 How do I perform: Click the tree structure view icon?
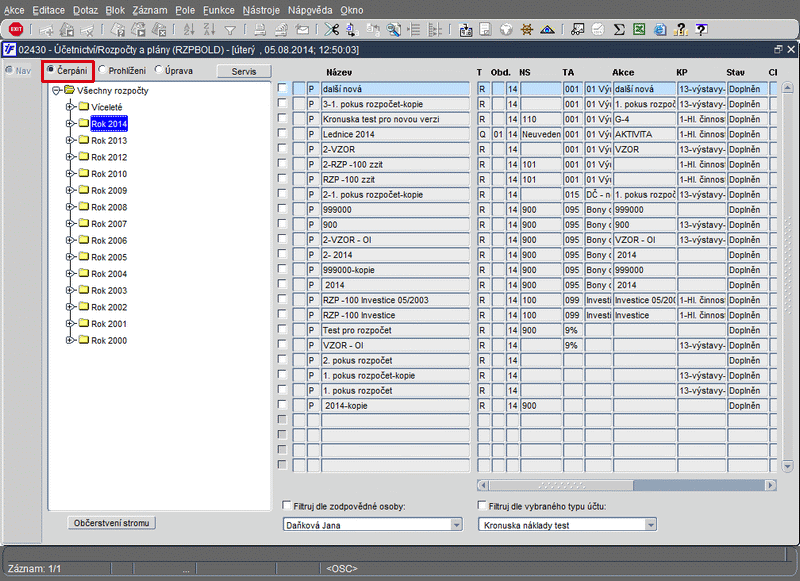pyautogui.click(x=435, y=30)
